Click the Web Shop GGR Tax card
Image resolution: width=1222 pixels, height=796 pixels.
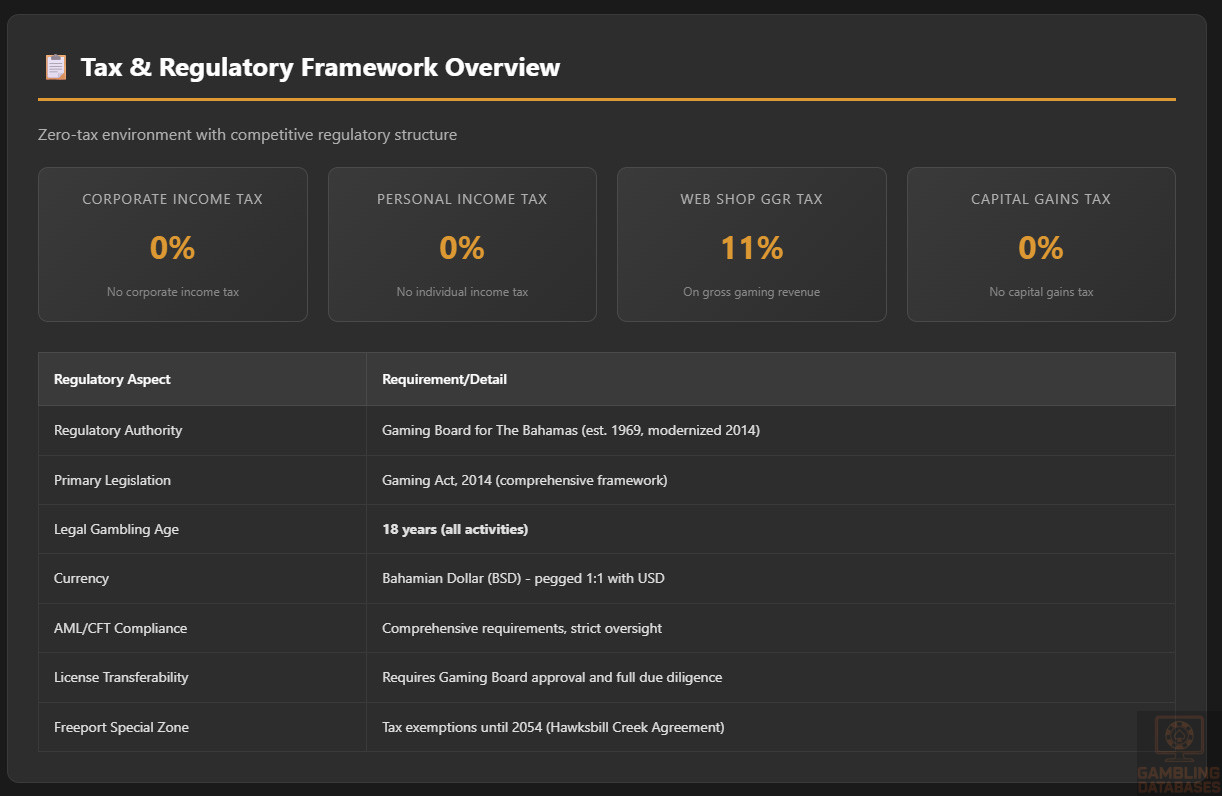751,244
